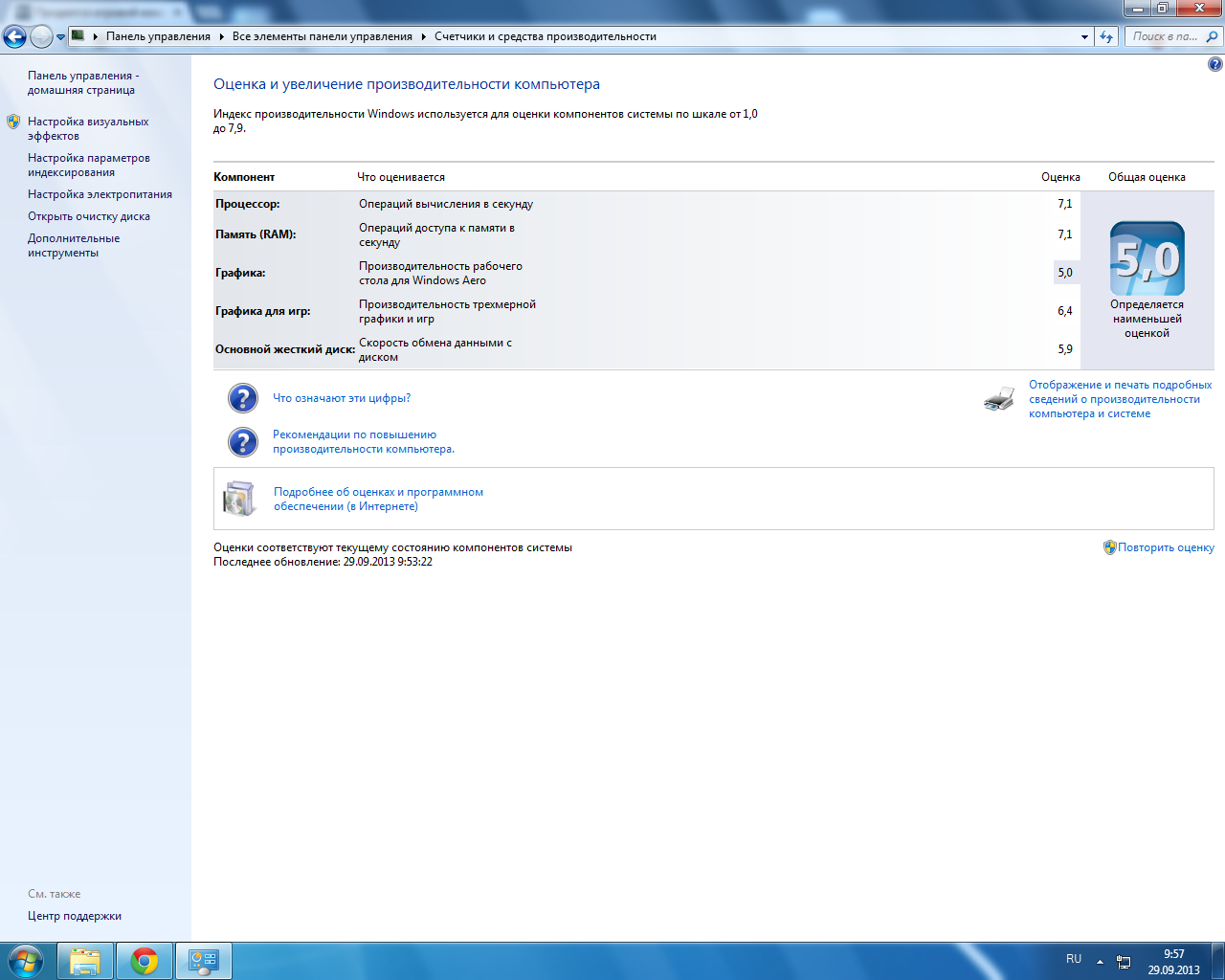Open Настройка параметров индексирования
The height and width of the screenshot is (980, 1225).
point(89,165)
